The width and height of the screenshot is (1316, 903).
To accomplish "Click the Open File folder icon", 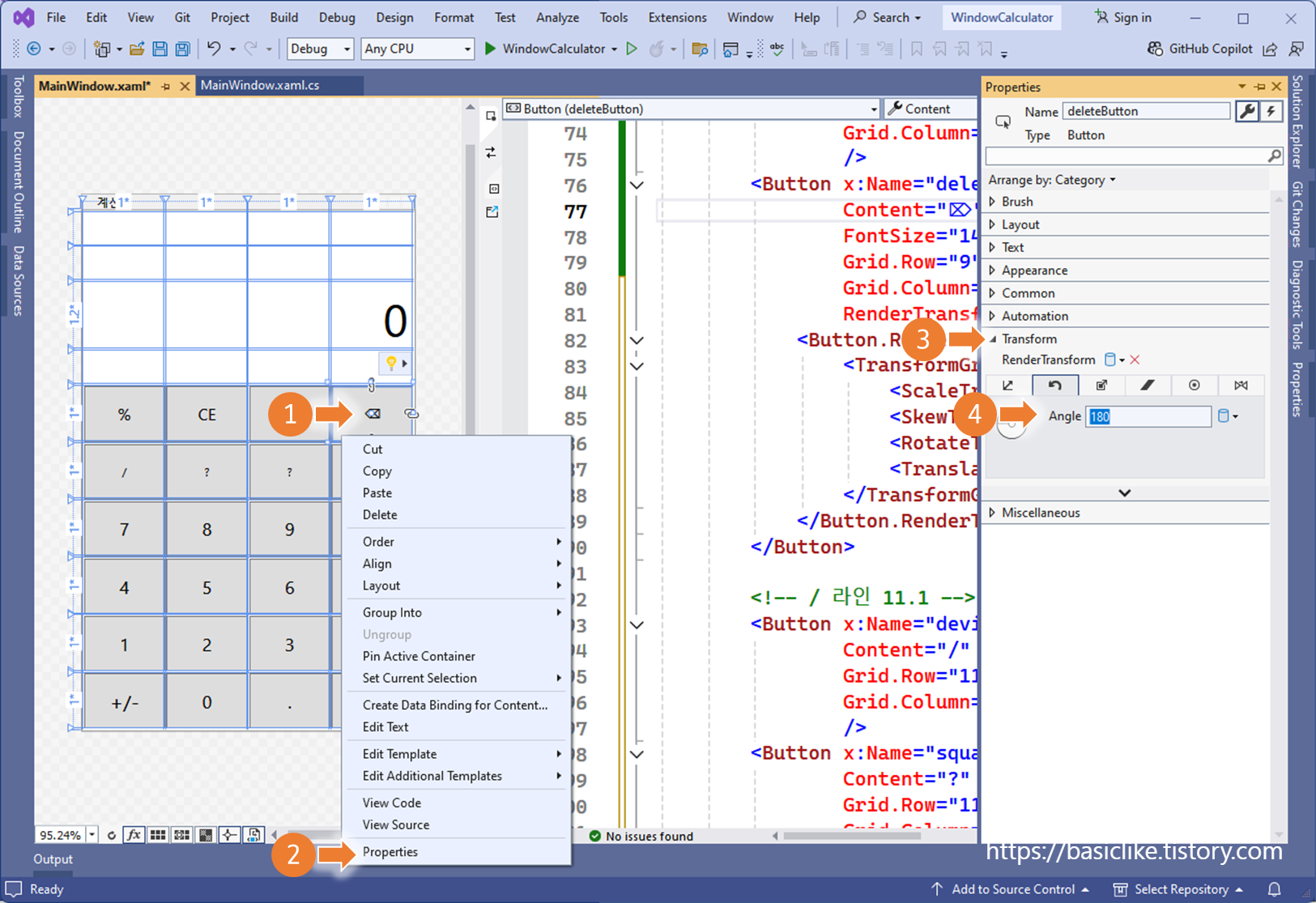I will (x=137, y=49).
